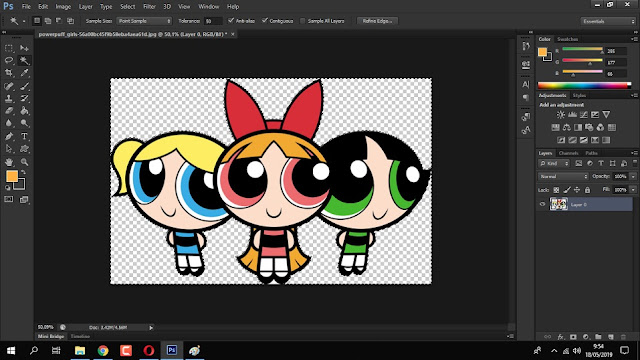Open the Opacity slider dropdown arrow
The width and height of the screenshot is (640, 360).
tap(633, 176)
